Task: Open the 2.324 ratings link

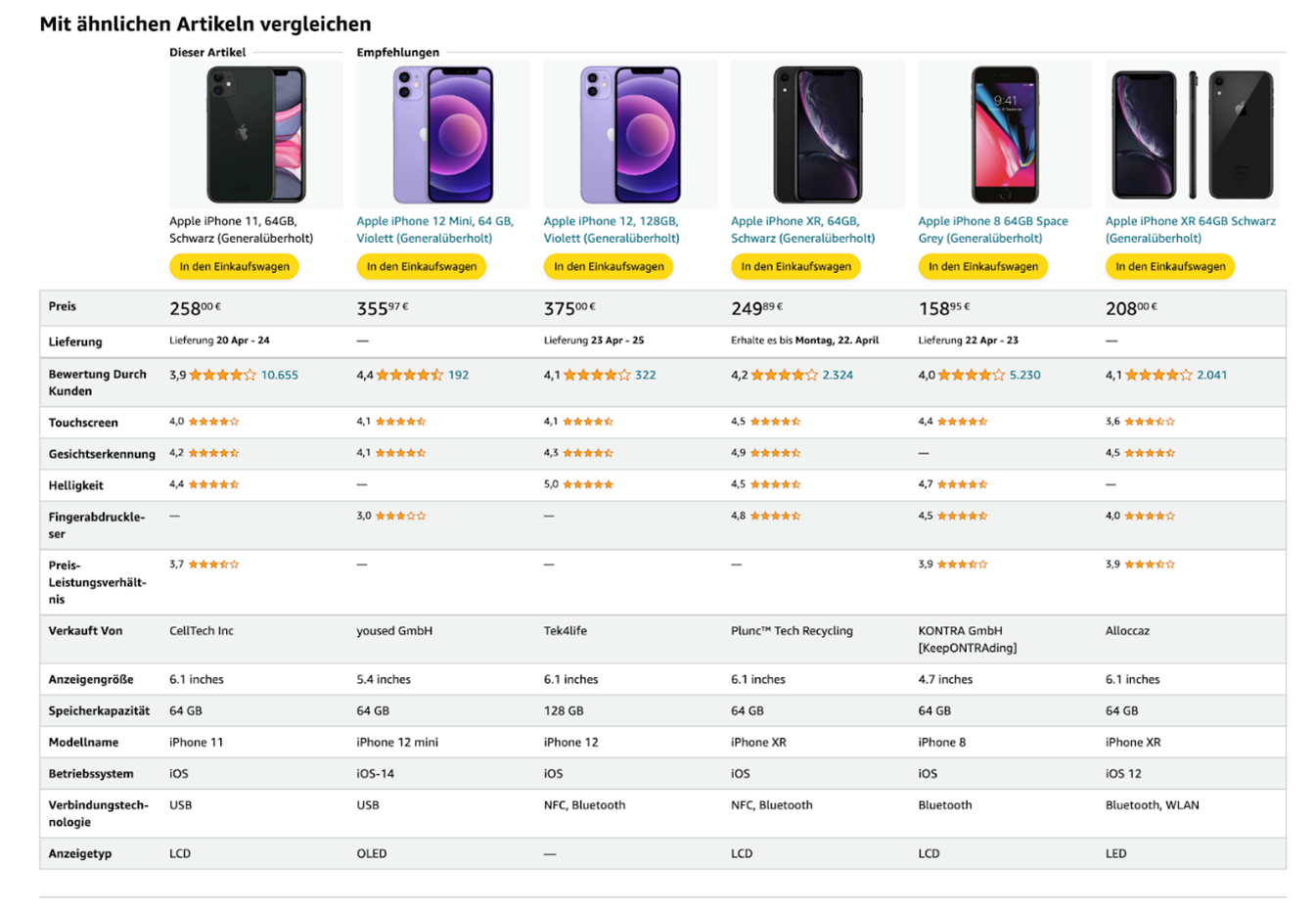Action: pos(838,375)
